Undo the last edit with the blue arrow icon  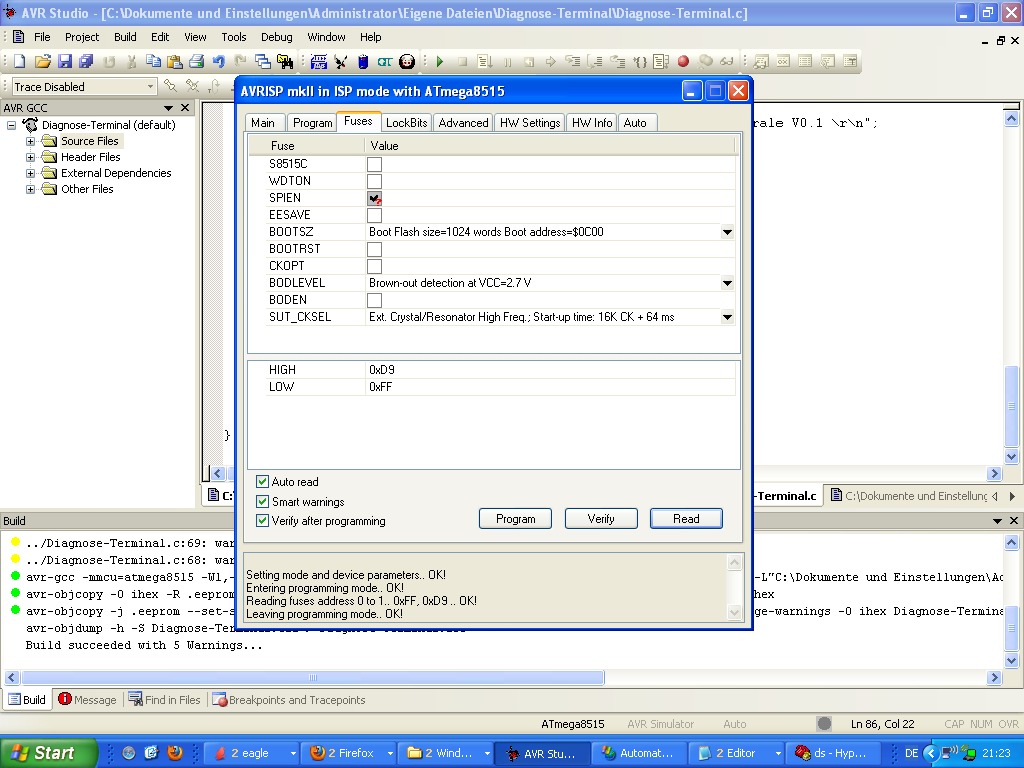pos(219,61)
